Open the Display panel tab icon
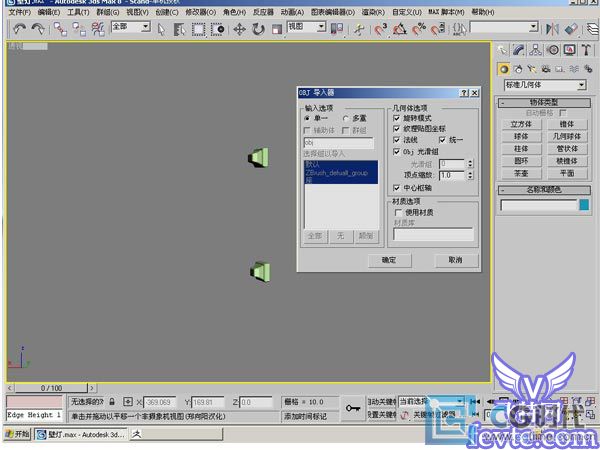This screenshot has height=450, width=600. pyautogui.click(x=569, y=50)
